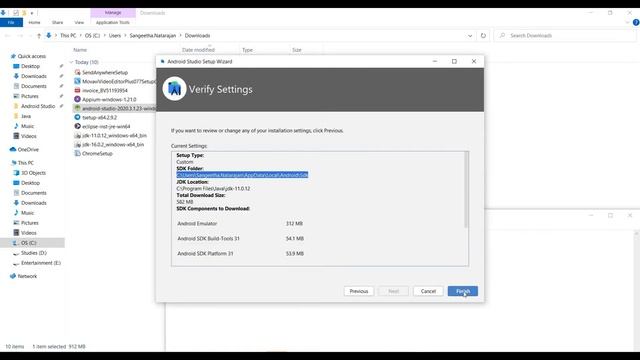Click the JDK Location path jdk-11.0.12
The image size is (640, 360).
click(x=213, y=189)
